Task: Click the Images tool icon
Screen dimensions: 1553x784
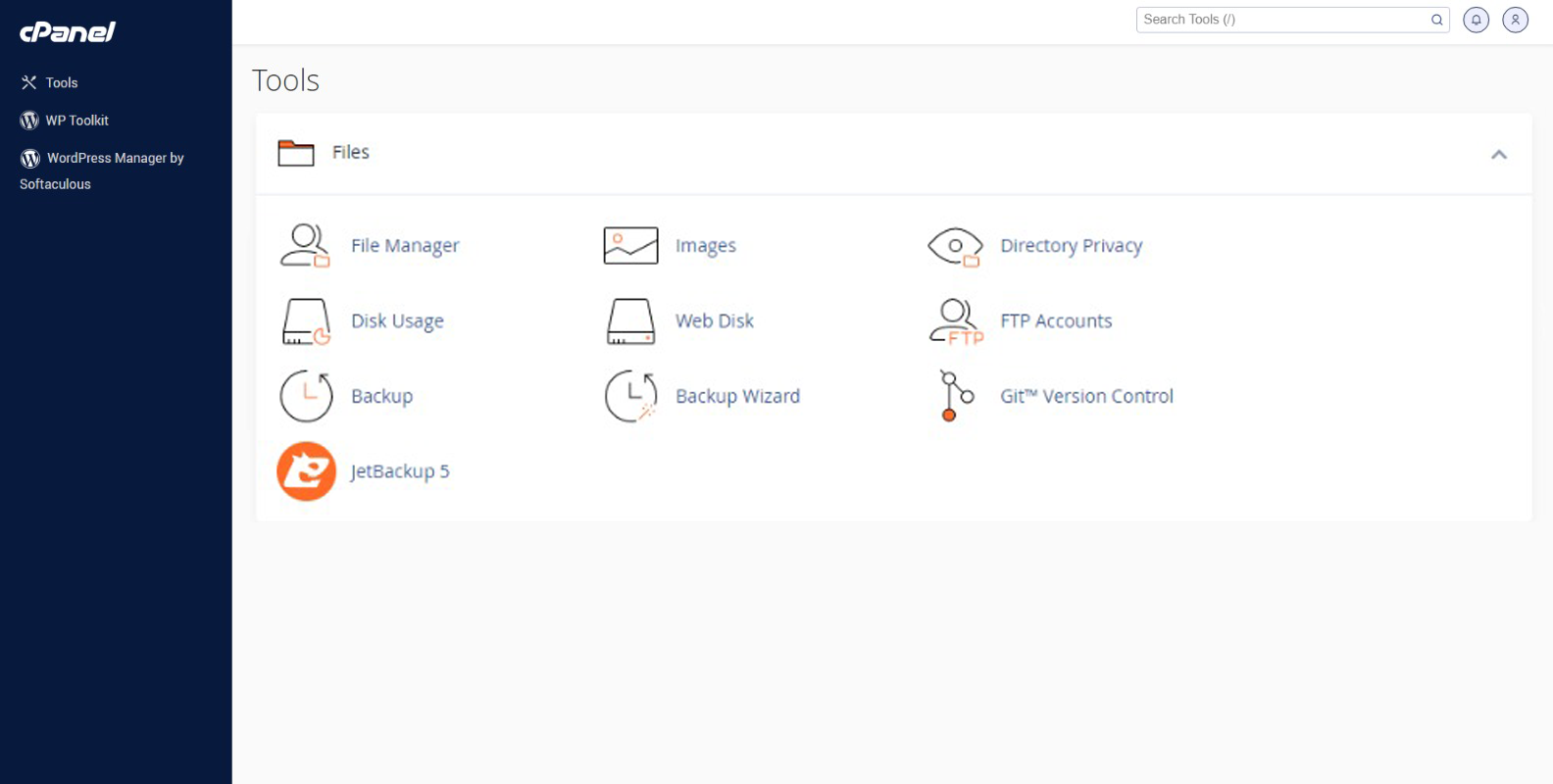Action: coord(630,246)
